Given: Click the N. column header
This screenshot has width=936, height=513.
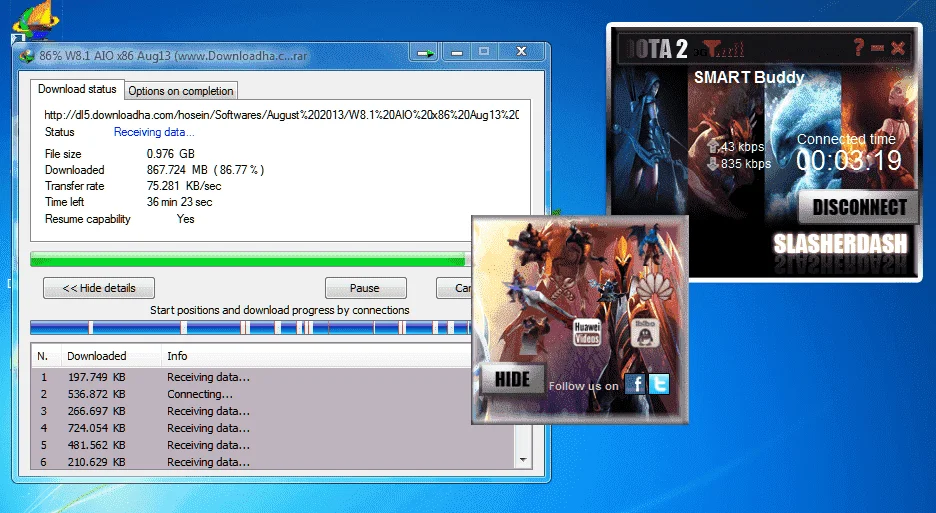Looking at the screenshot, I should tap(46, 356).
